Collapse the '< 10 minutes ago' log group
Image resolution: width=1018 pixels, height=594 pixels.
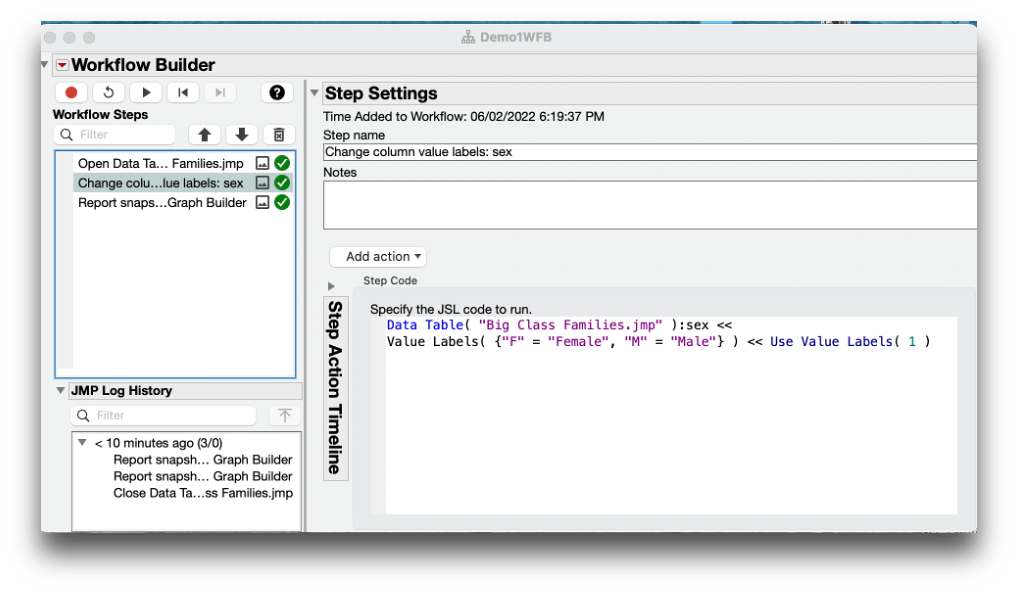tap(83, 442)
